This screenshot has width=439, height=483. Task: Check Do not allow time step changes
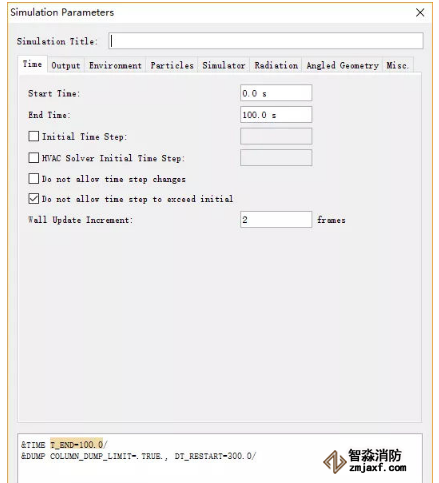tap(34, 179)
